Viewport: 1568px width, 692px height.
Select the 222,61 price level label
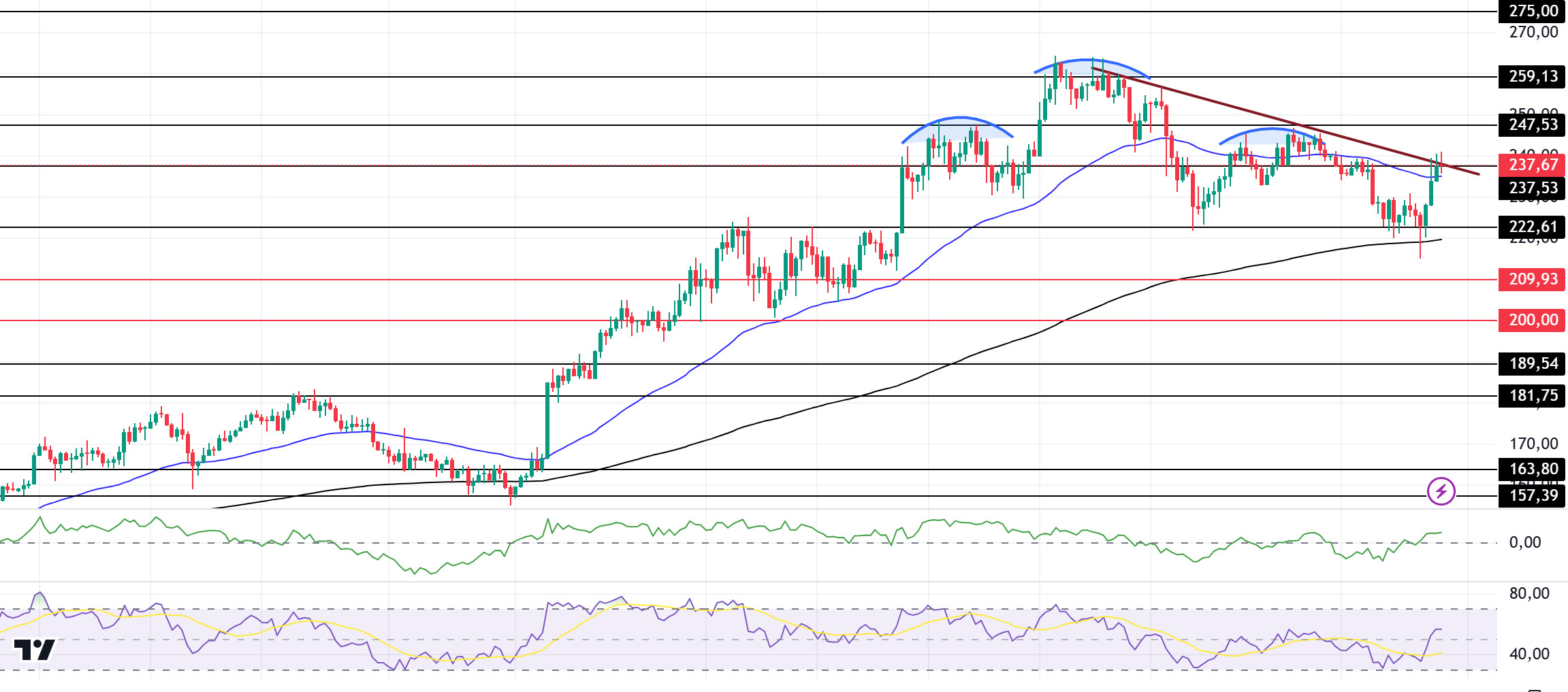(1532, 227)
